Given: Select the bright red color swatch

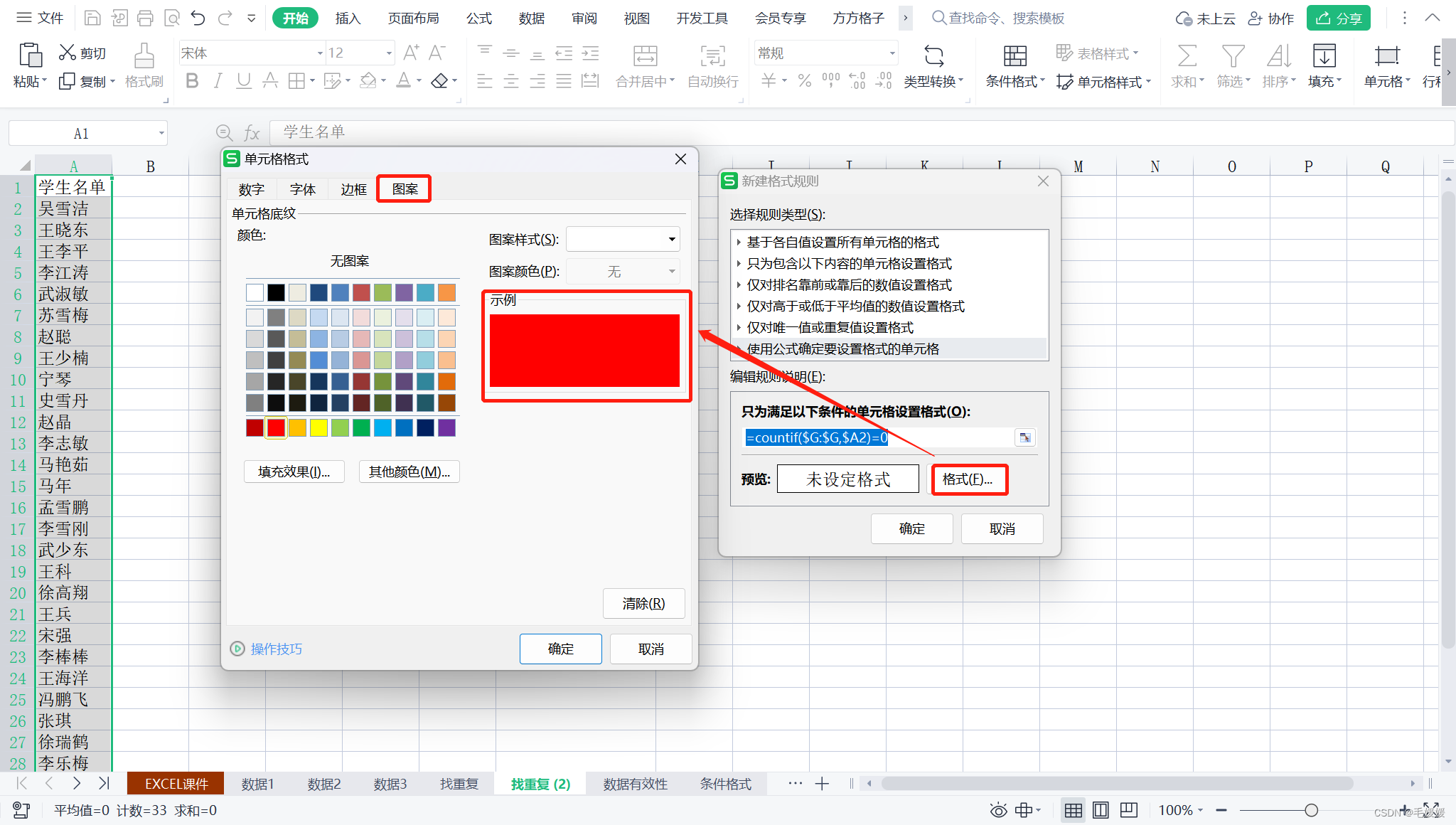Looking at the screenshot, I should (x=275, y=427).
